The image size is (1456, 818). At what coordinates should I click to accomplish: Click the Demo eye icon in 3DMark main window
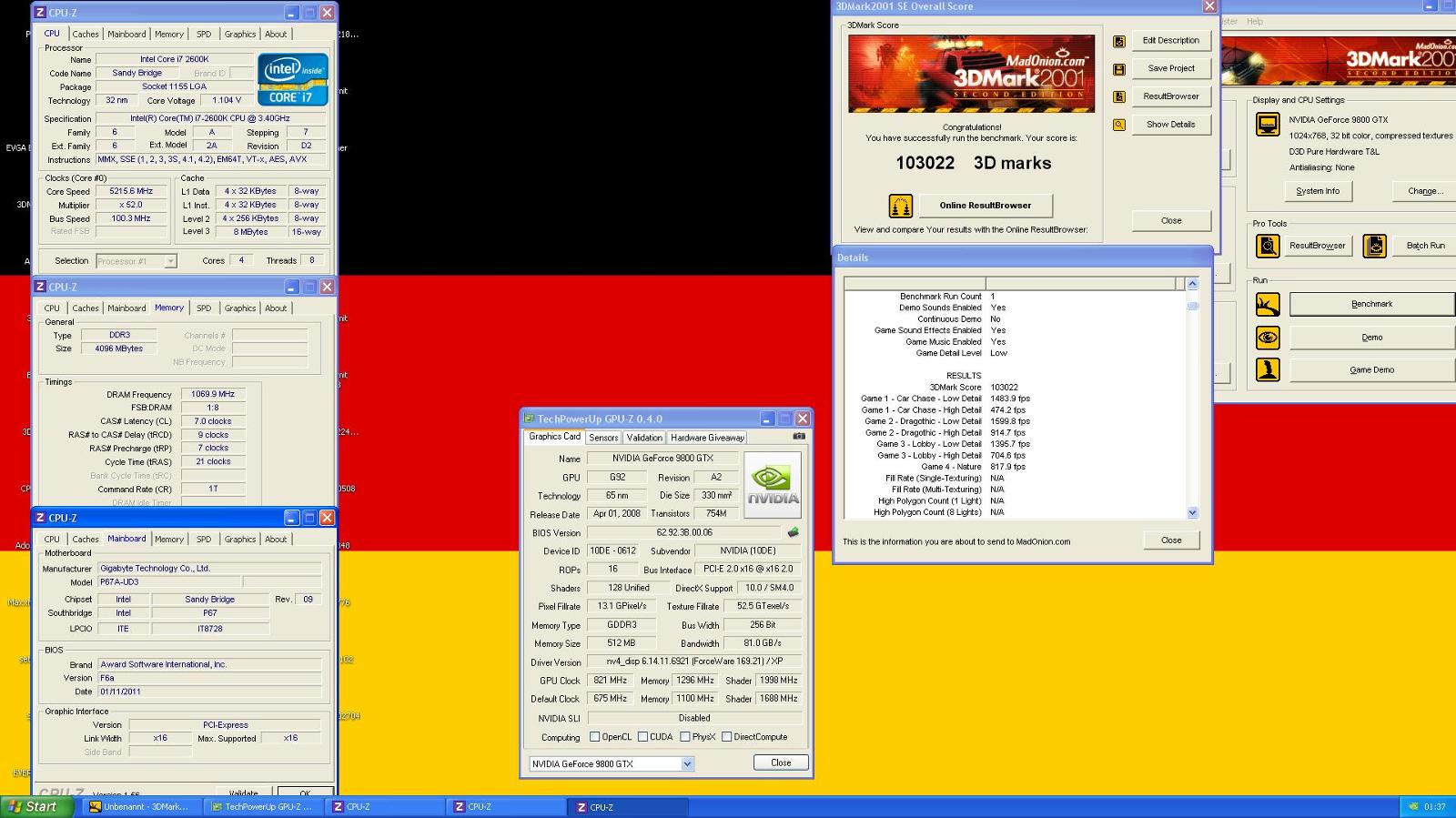pyautogui.click(x=1268, y=338)
